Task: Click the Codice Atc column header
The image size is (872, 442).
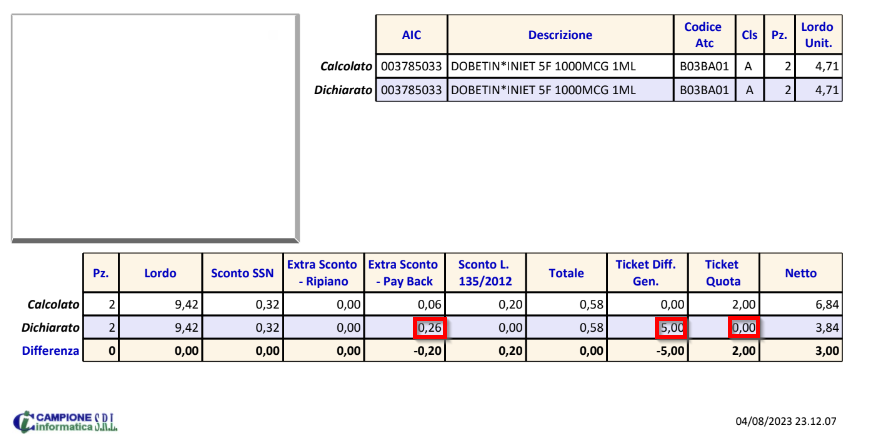Action: coord(703,35)
